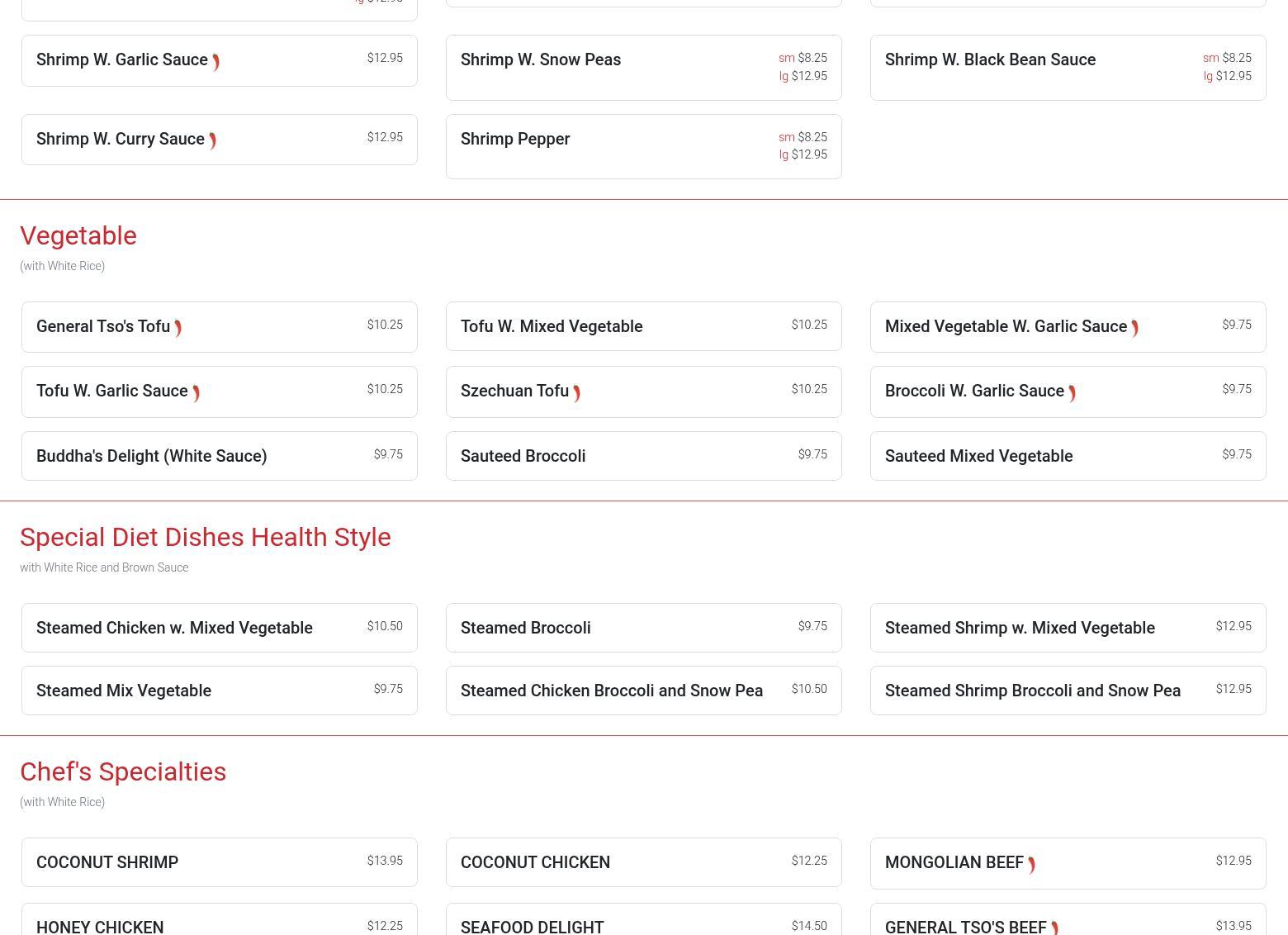1288x935 pixels.
Task: Click the spicy pepper icon next to Shrimp W. Curry Sauce
Action: click(212, 141)
